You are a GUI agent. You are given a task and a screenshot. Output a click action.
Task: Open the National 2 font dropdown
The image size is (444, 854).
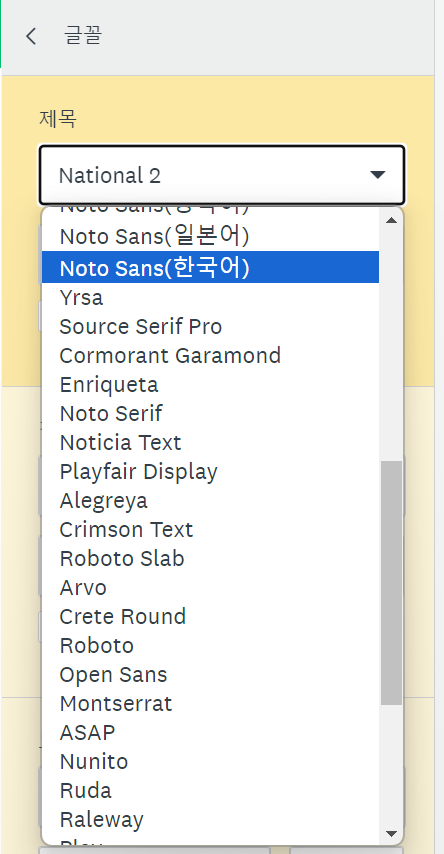[x=222, y=175]
